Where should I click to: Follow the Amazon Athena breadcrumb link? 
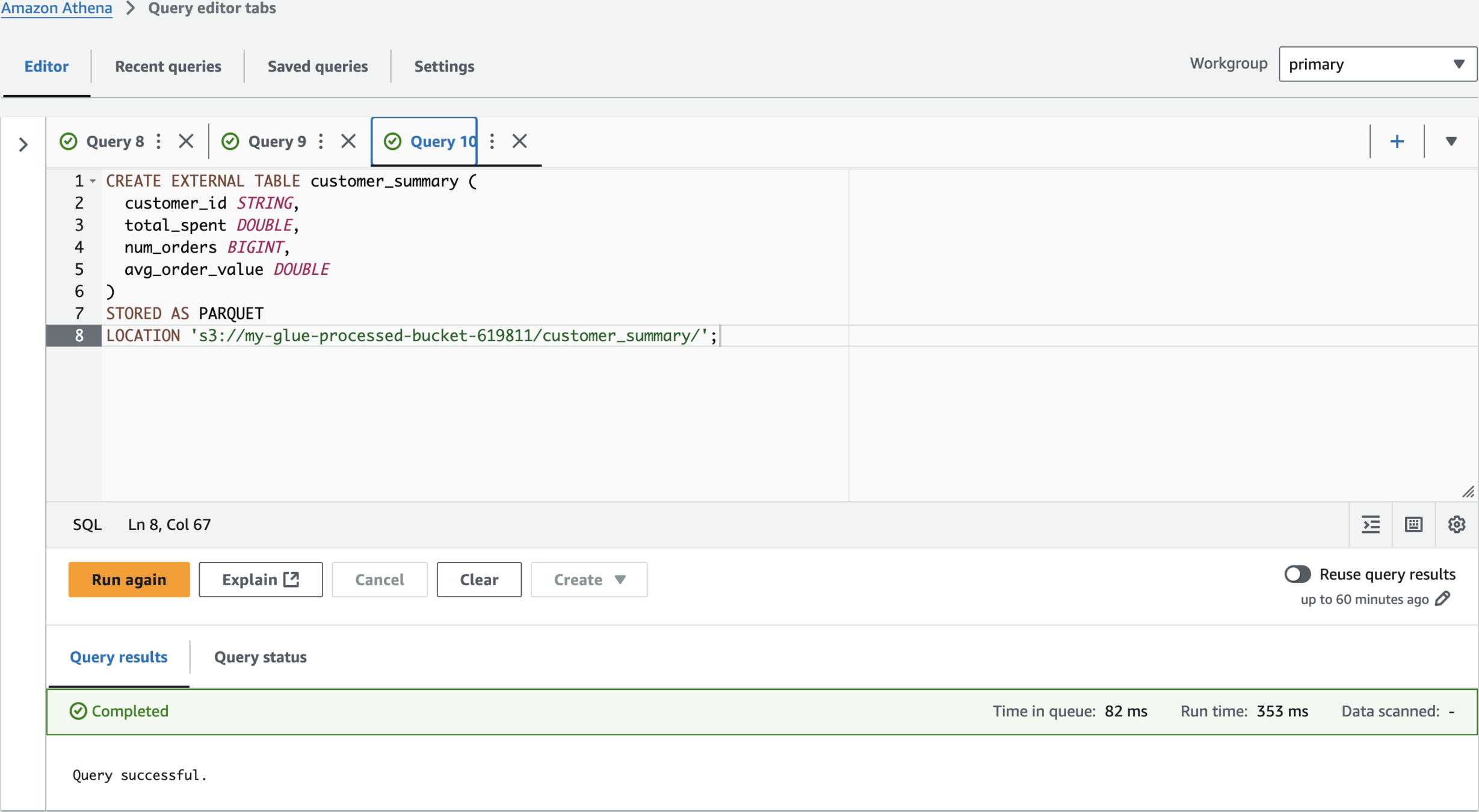click(x=57, y=8)
